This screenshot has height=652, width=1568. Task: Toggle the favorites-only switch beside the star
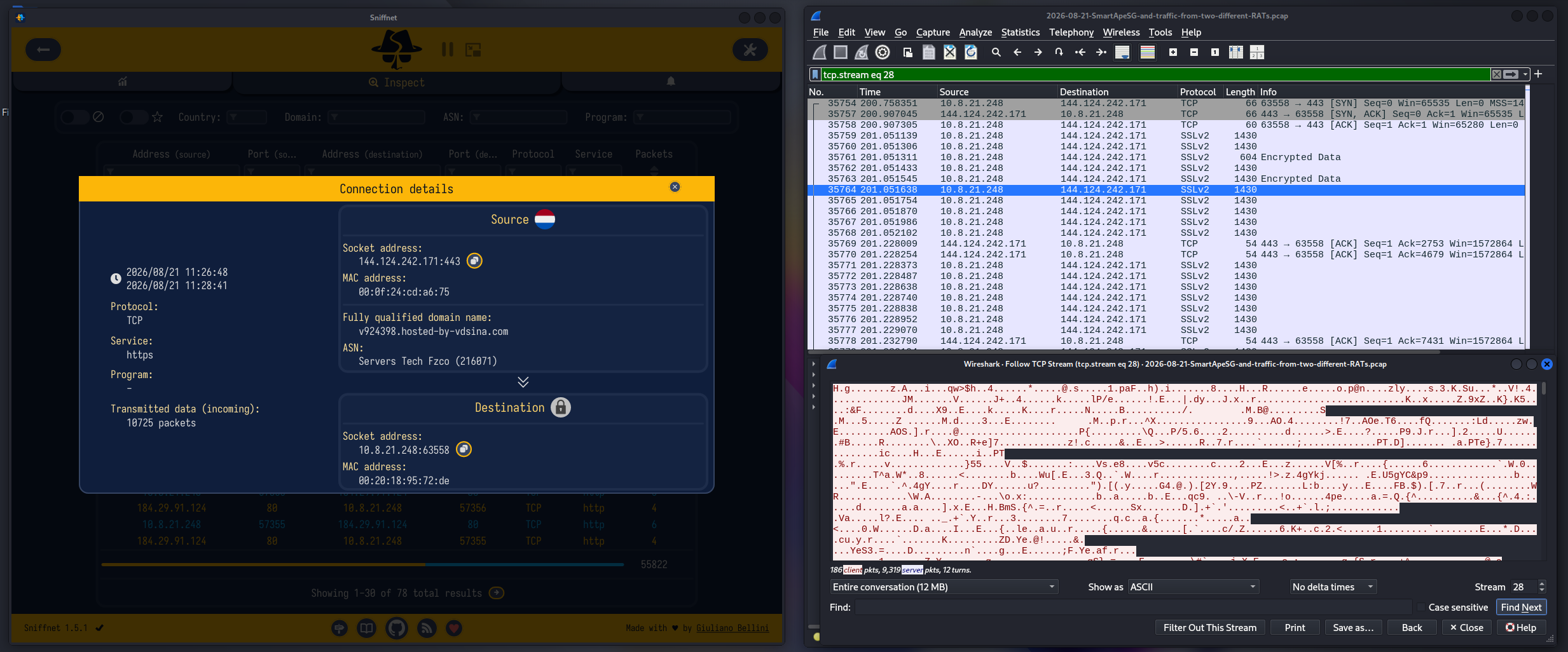click(134, 118)
